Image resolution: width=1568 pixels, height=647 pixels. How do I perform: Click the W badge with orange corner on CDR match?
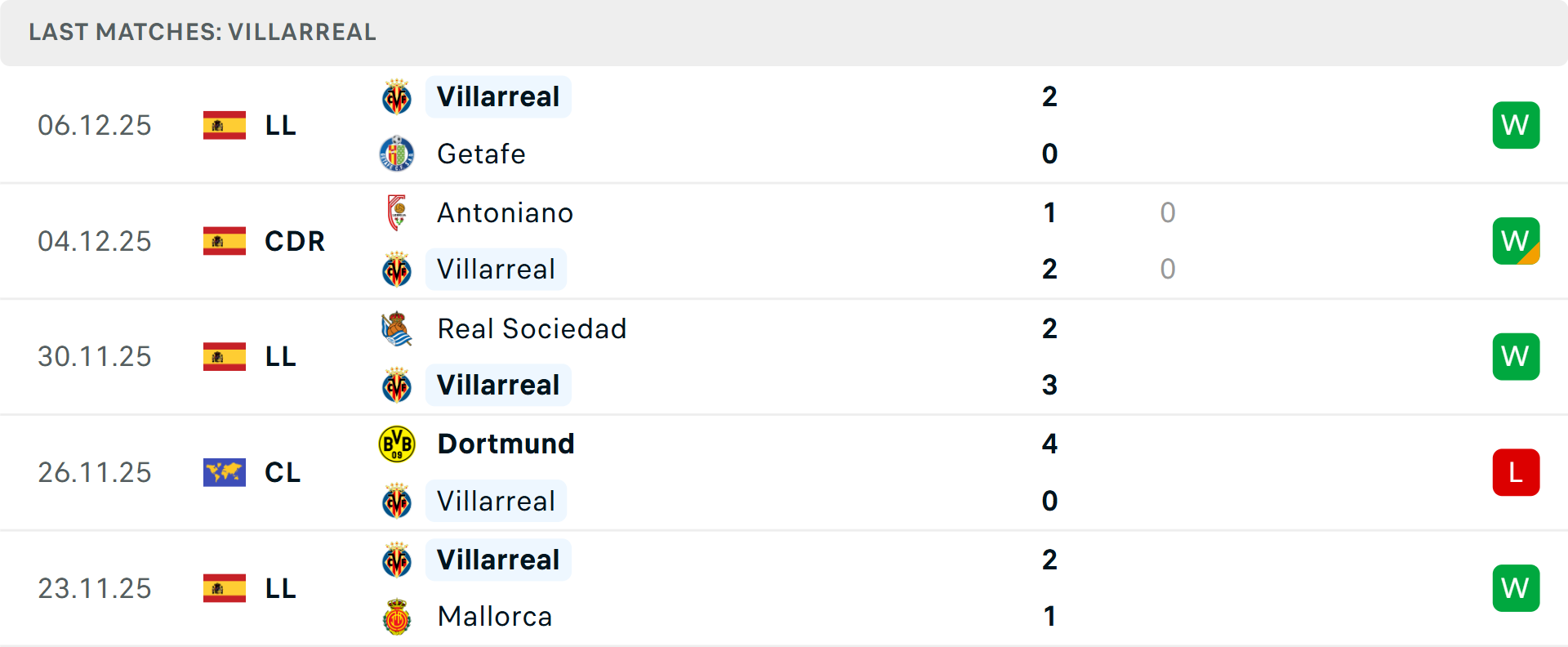pos(1516,240)
